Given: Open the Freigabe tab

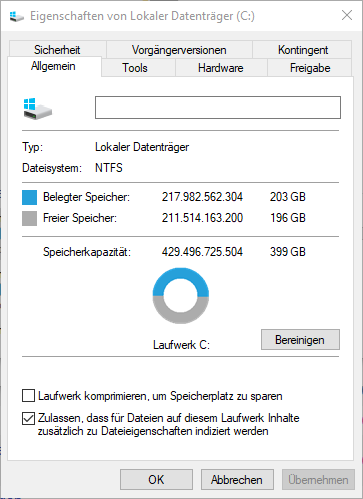Looking at the screenshot, I should point(310,68).
